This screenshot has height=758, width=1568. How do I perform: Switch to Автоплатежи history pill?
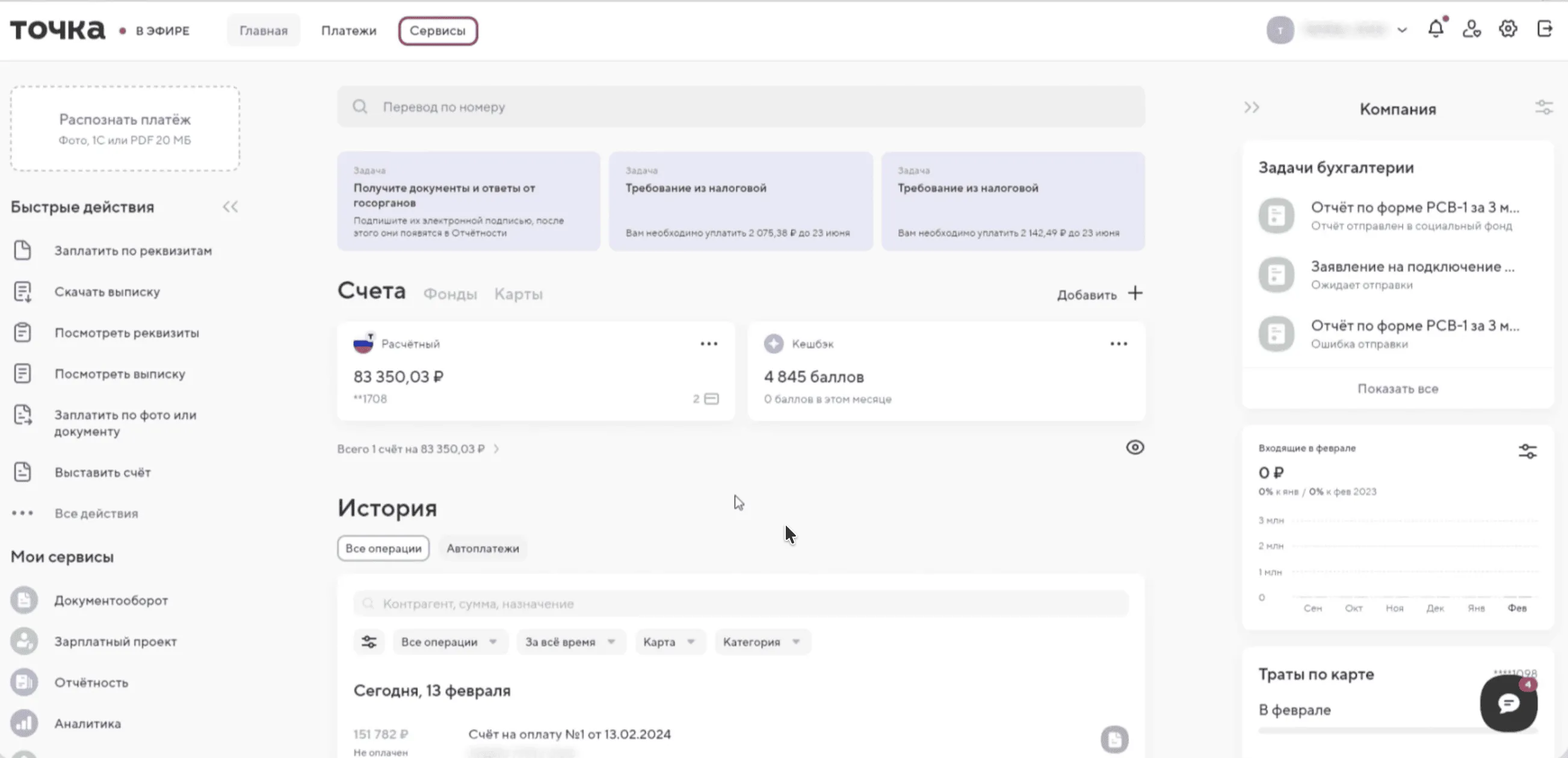[483, 549]
